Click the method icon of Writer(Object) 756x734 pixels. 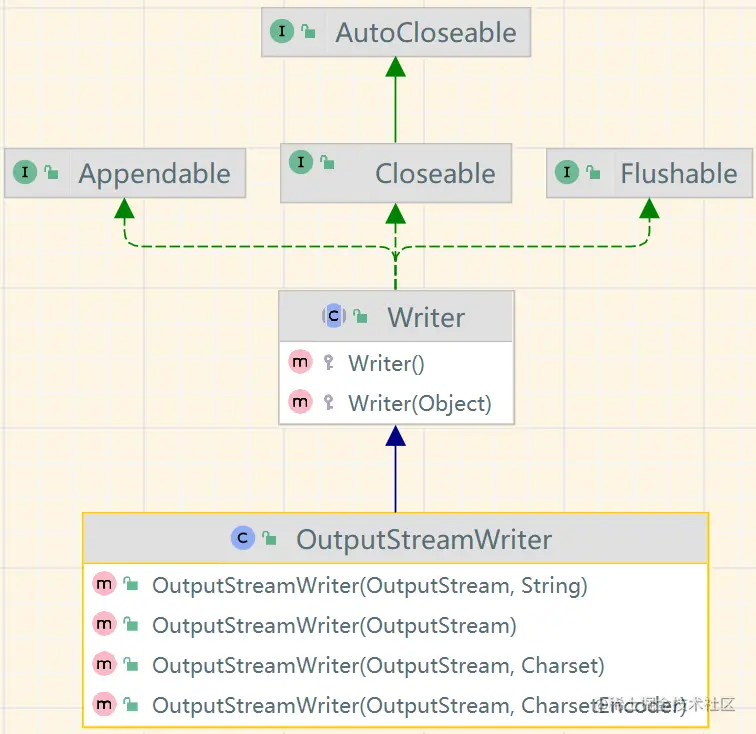pyautogui.click(x=300, y=402)
